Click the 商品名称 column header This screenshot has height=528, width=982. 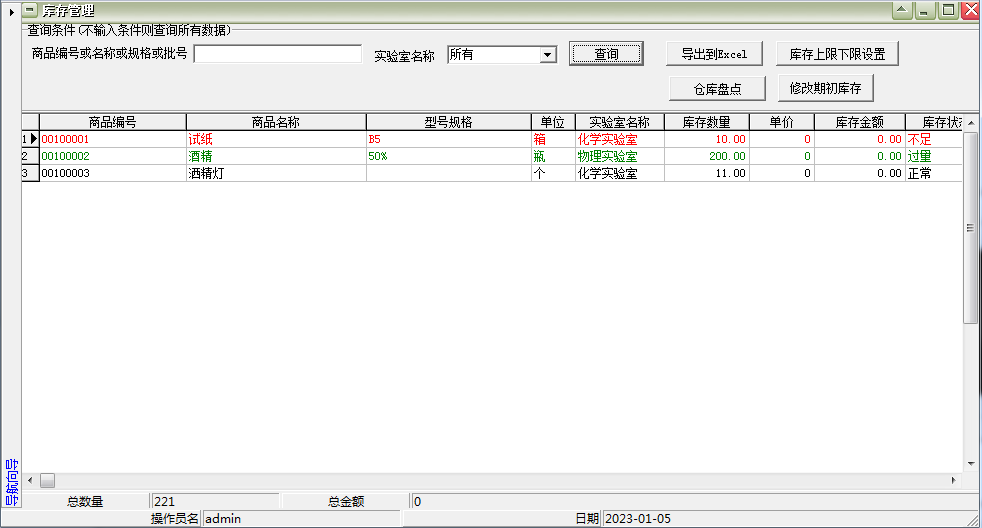point(276,122)
